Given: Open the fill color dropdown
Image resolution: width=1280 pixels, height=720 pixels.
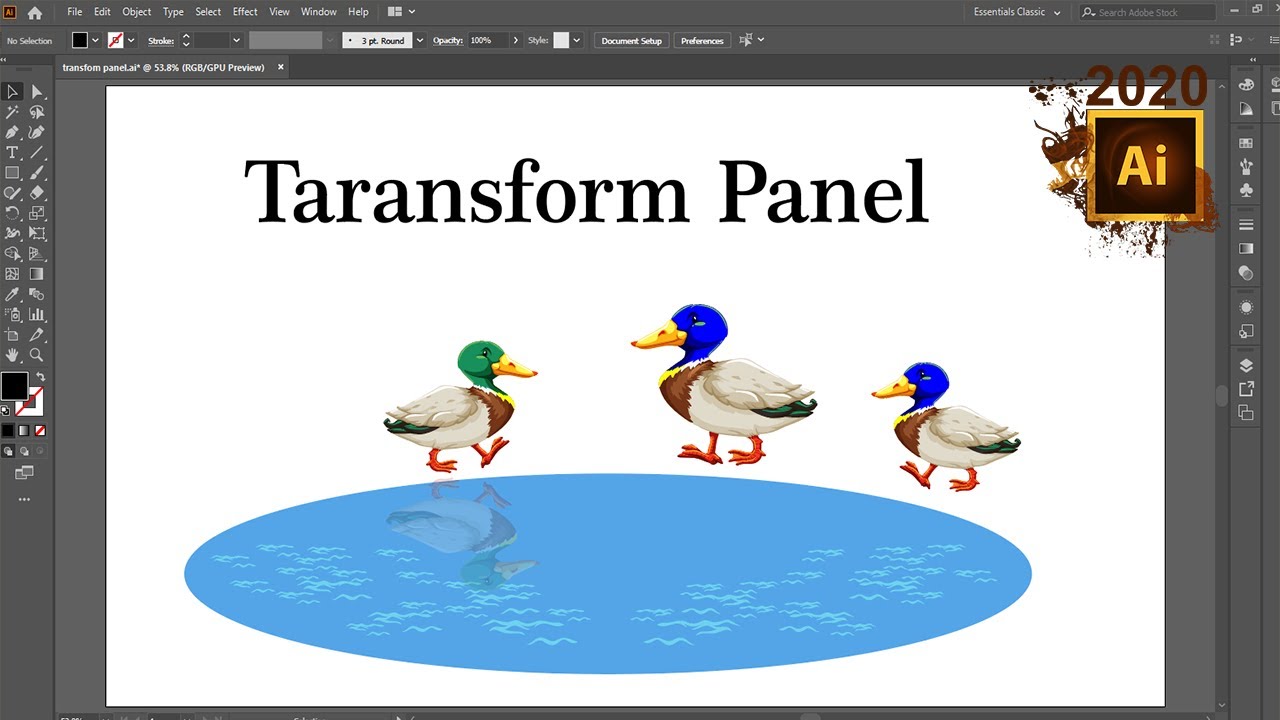Looking at the screenshot, I should 96,40.
